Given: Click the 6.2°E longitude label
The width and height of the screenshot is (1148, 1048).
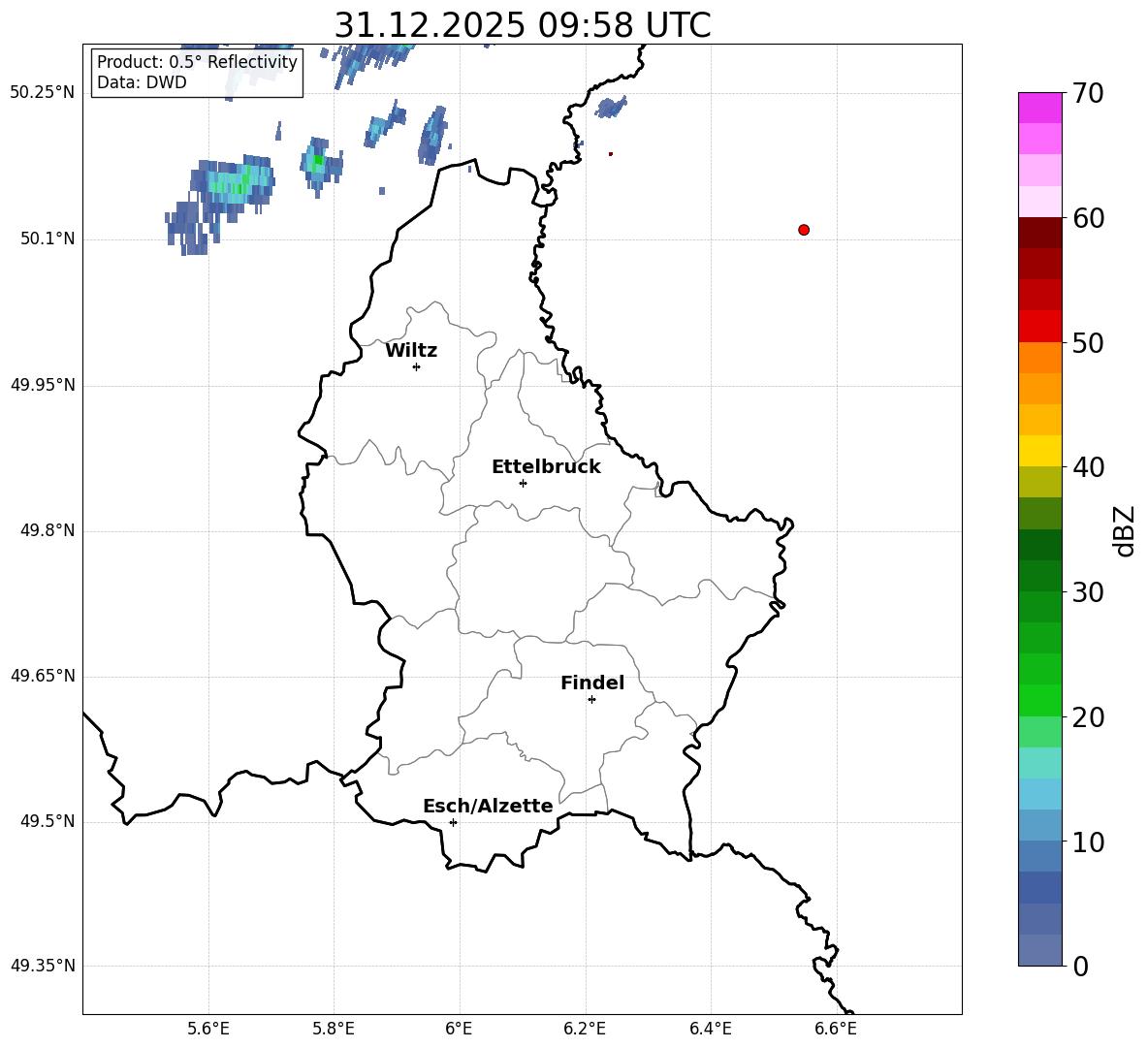Looking at the screenshot, I should [585, 1029].
